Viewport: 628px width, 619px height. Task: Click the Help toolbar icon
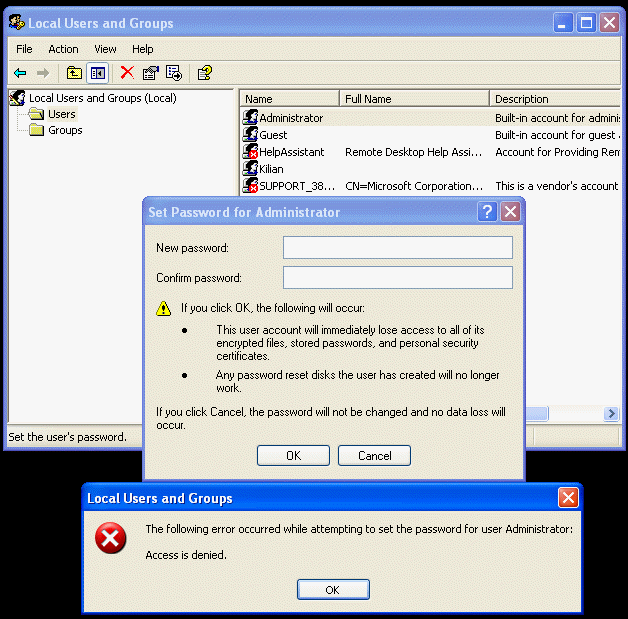coord(205,72)
